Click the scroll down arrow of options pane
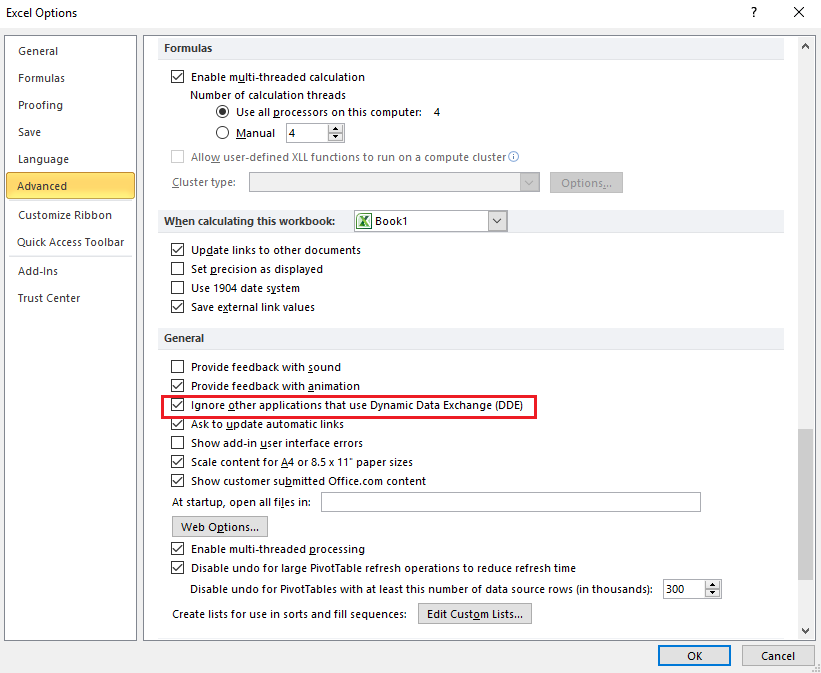This screenshot has width=821, height=673. click(x=805, y=631)
